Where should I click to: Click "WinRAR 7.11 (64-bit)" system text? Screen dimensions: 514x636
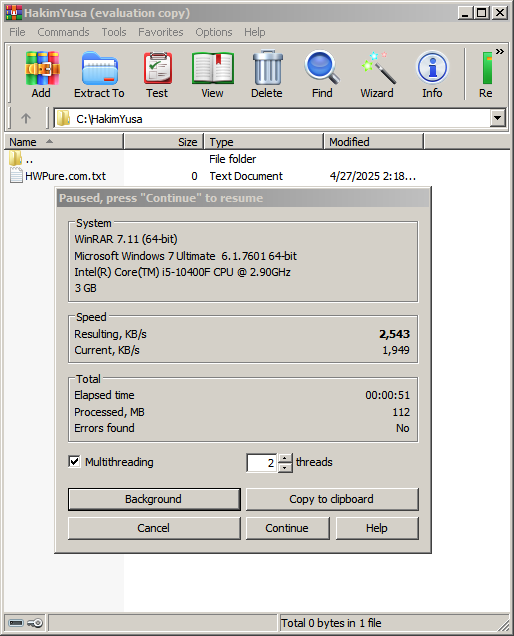(126, 239)
